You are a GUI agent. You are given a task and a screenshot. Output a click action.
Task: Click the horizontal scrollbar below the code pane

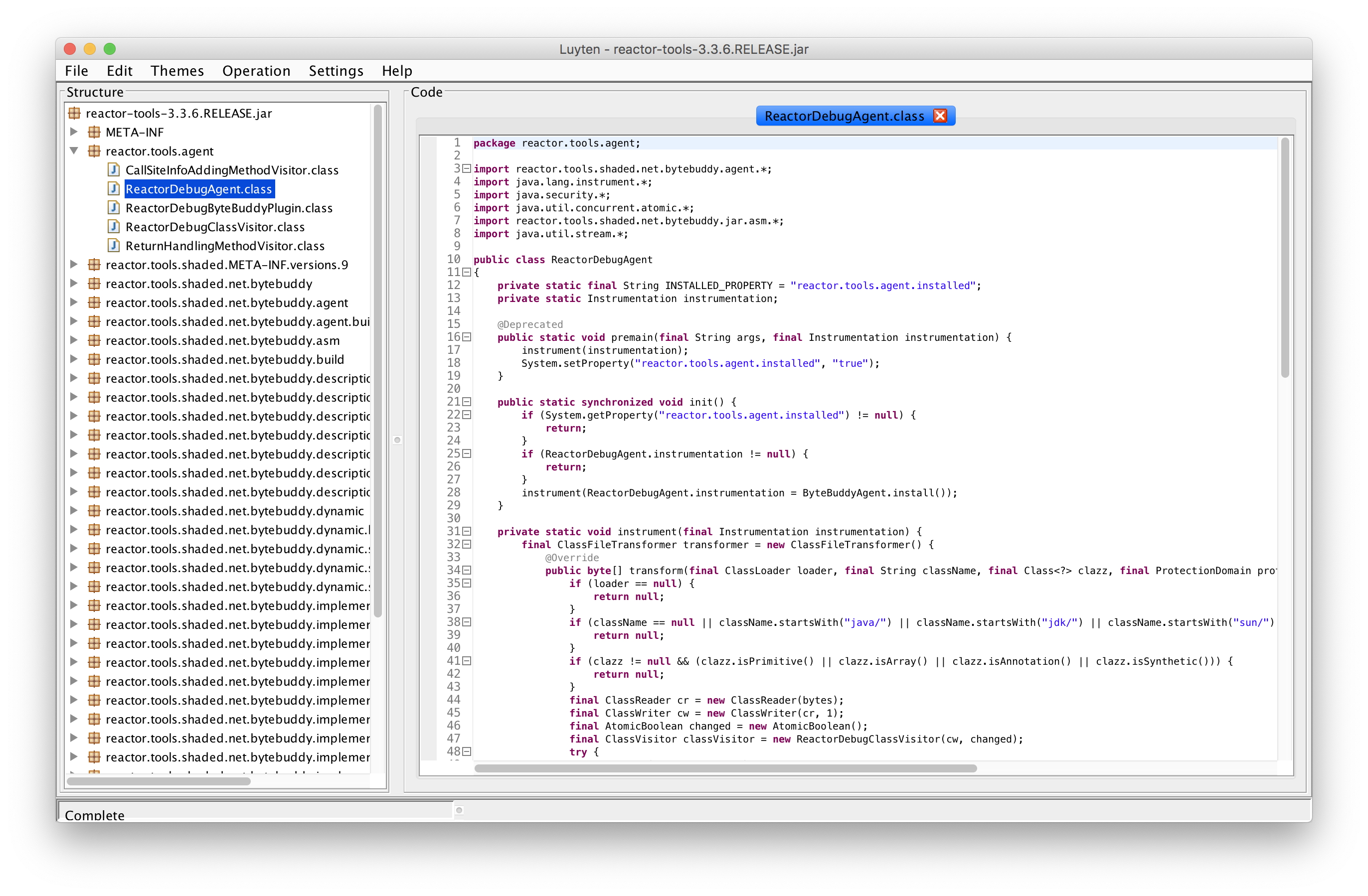point(724,768)
